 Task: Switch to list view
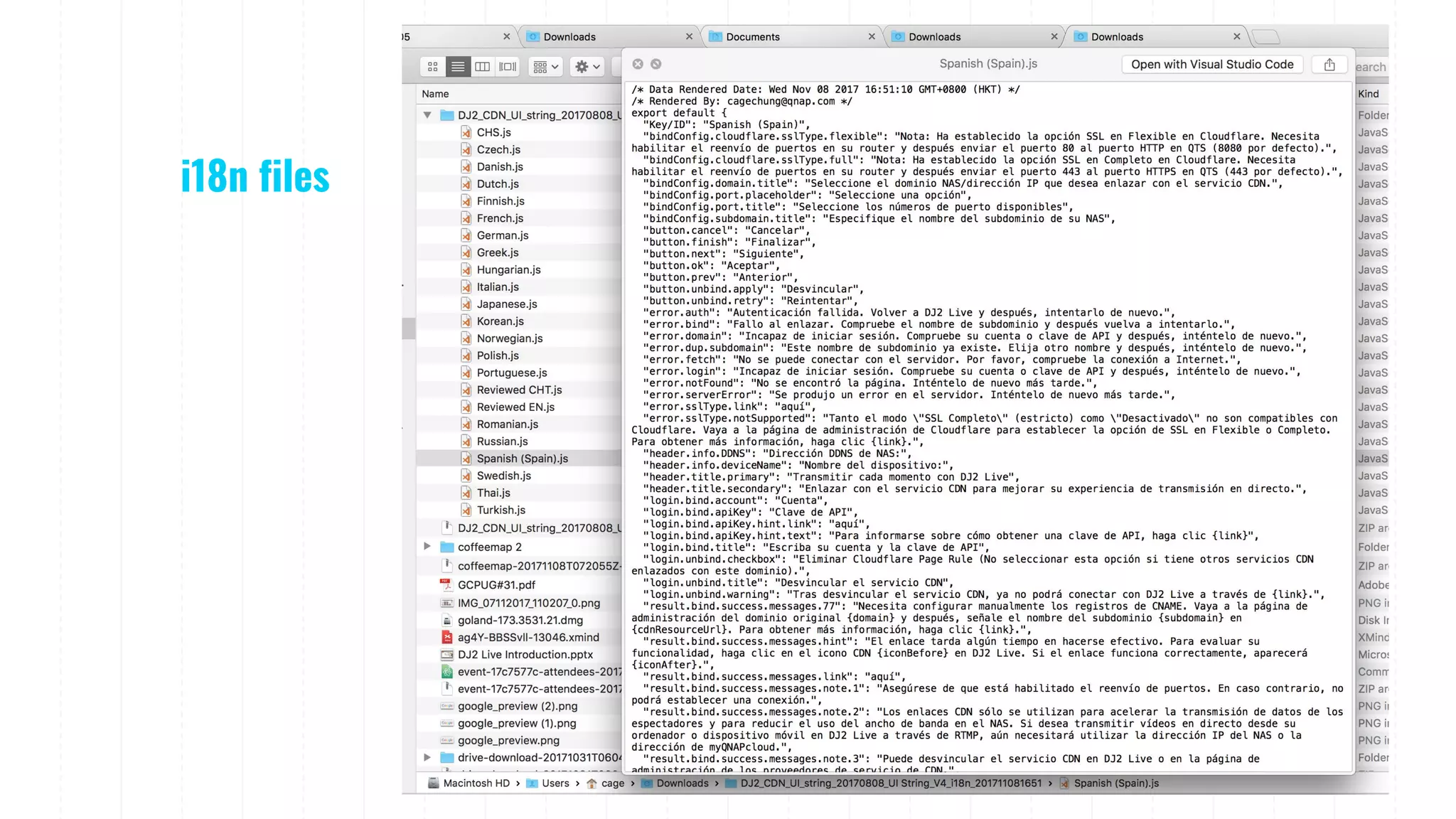point(458,67)
